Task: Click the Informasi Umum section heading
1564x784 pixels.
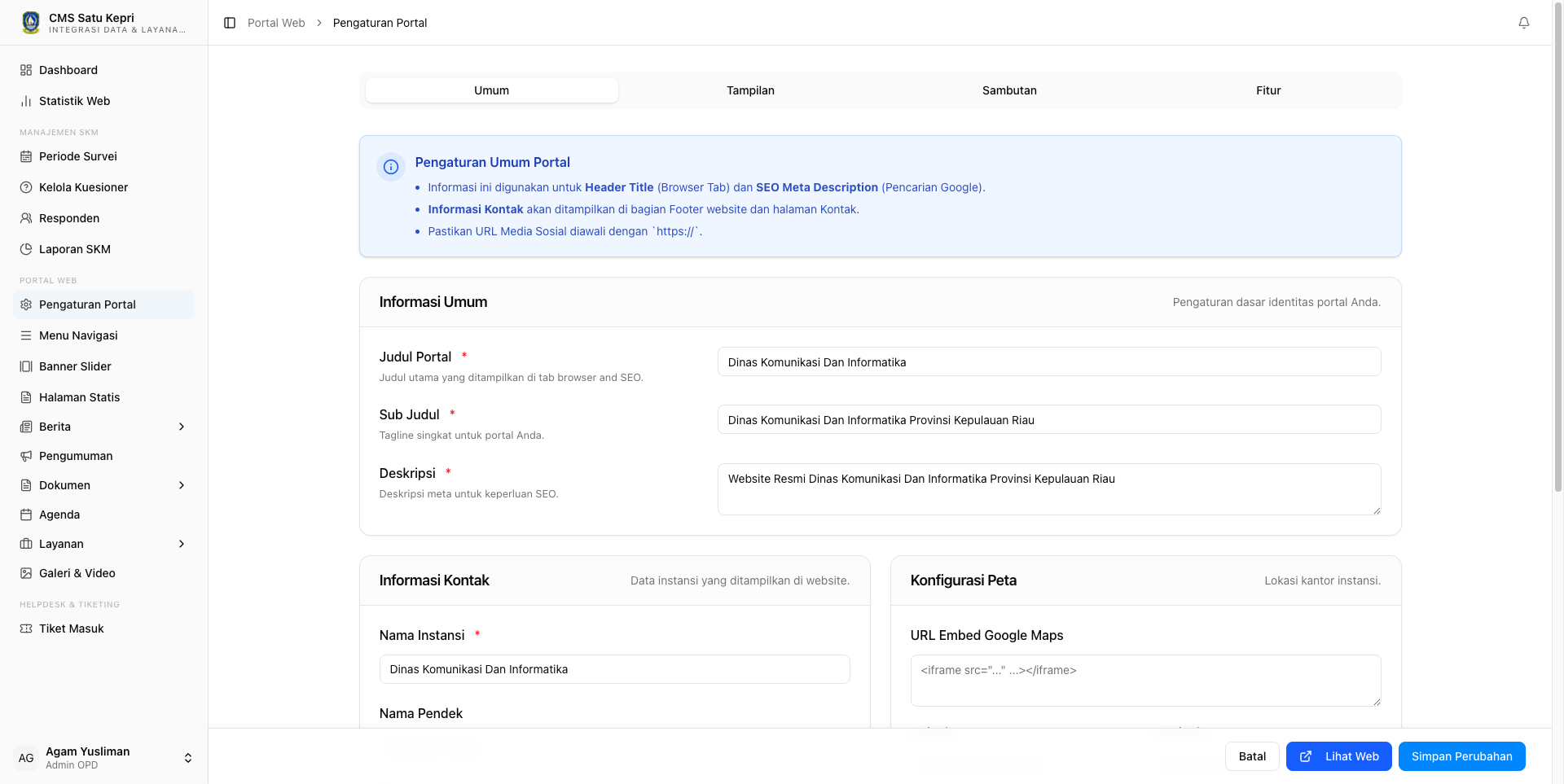Action: 433,302
